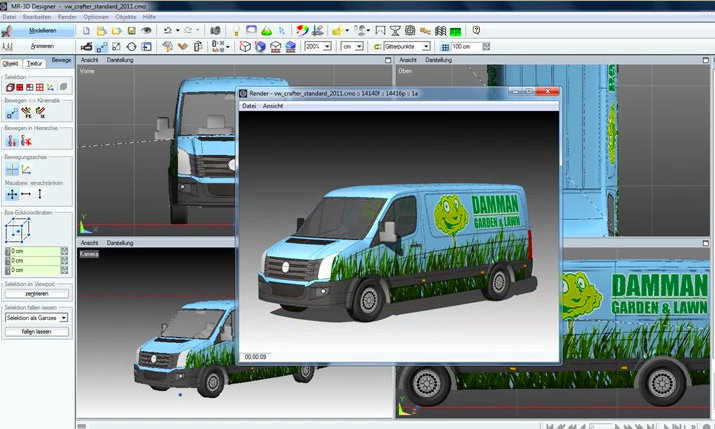Viewport: 715px width, 429px height.
Task: Expand the align tool dropdown arrow
Action: pos(227,47)
